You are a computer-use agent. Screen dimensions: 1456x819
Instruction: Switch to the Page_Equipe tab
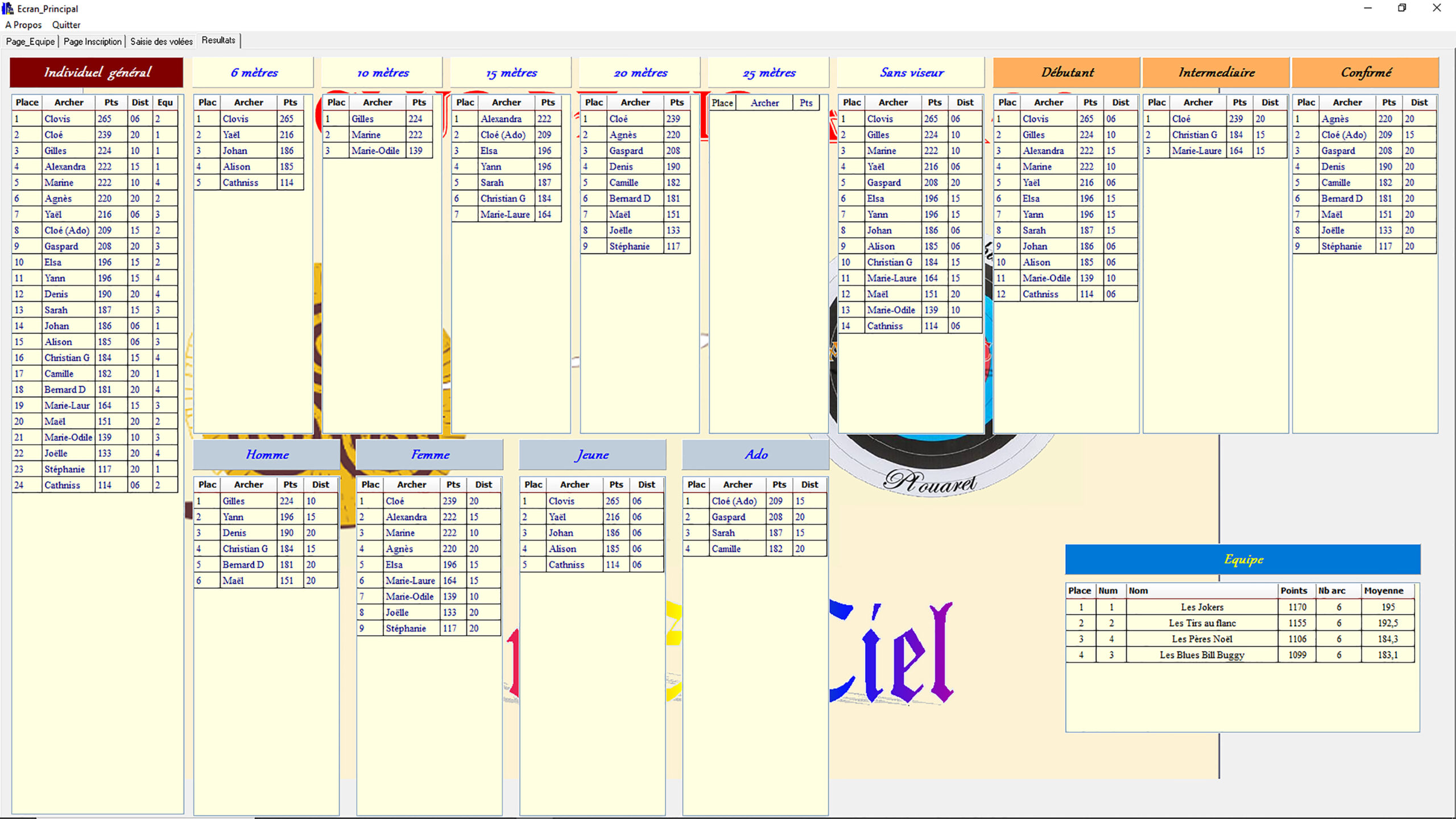(30, 42)
